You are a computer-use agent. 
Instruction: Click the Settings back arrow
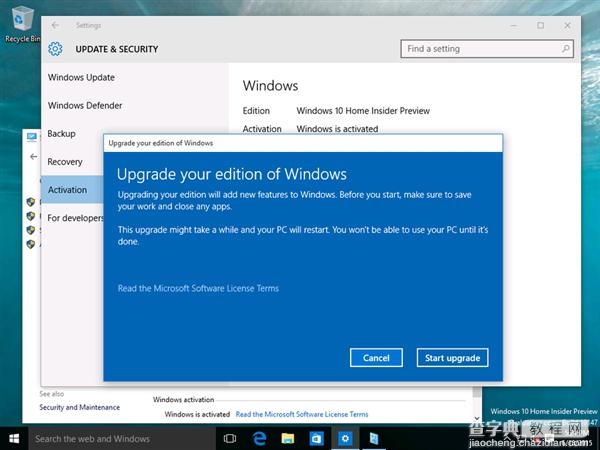coord(55,25)
